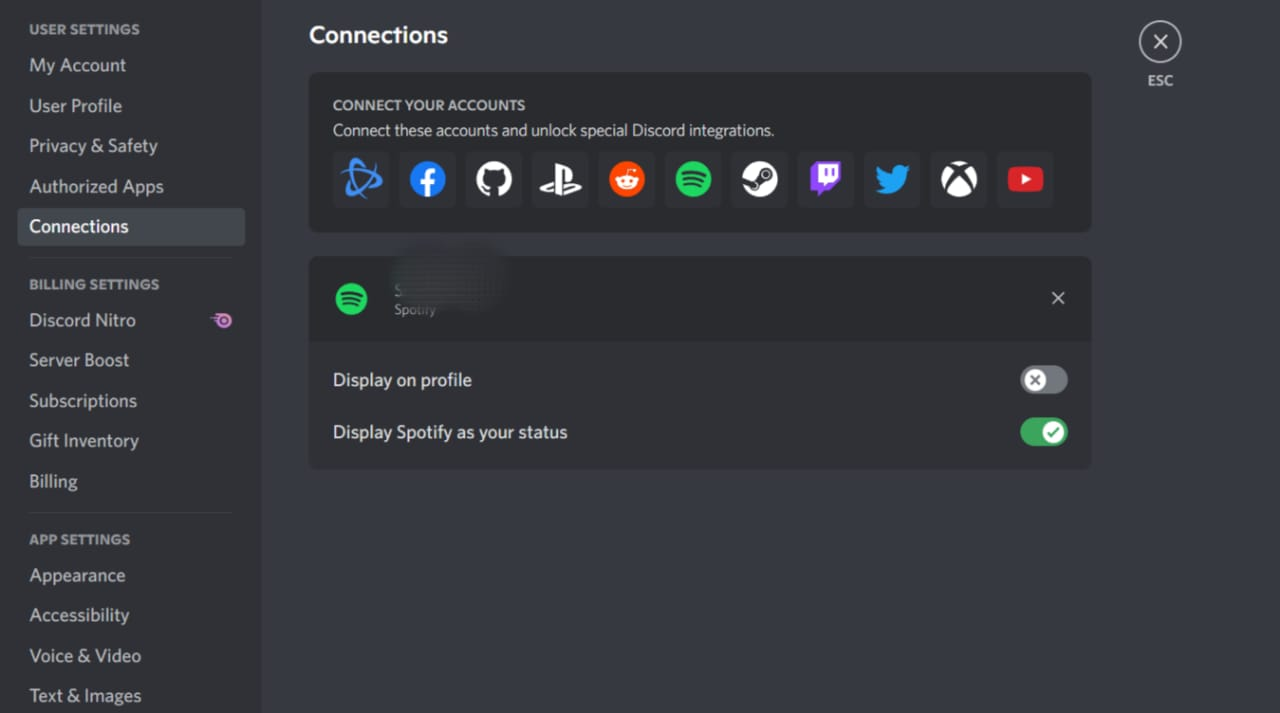Connect a Battle.net account
Image resolution: width=1280 pixels, height=713 pixels.
pos(361,180)
